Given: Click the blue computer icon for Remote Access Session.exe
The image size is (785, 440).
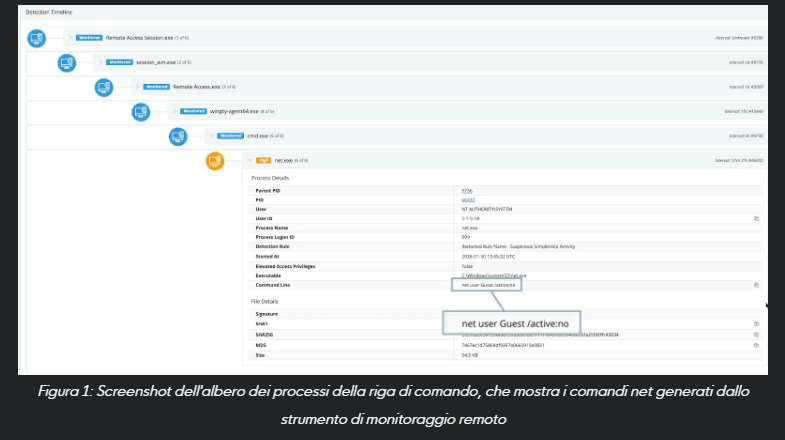Looking at the screenshot, I should tap(36, 39).
